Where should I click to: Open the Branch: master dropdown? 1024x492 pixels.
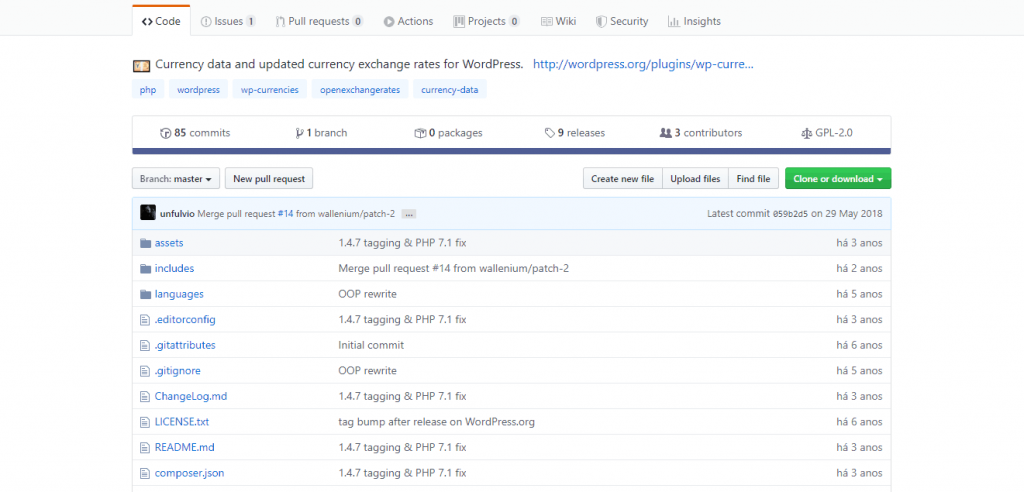click(176, 178)
